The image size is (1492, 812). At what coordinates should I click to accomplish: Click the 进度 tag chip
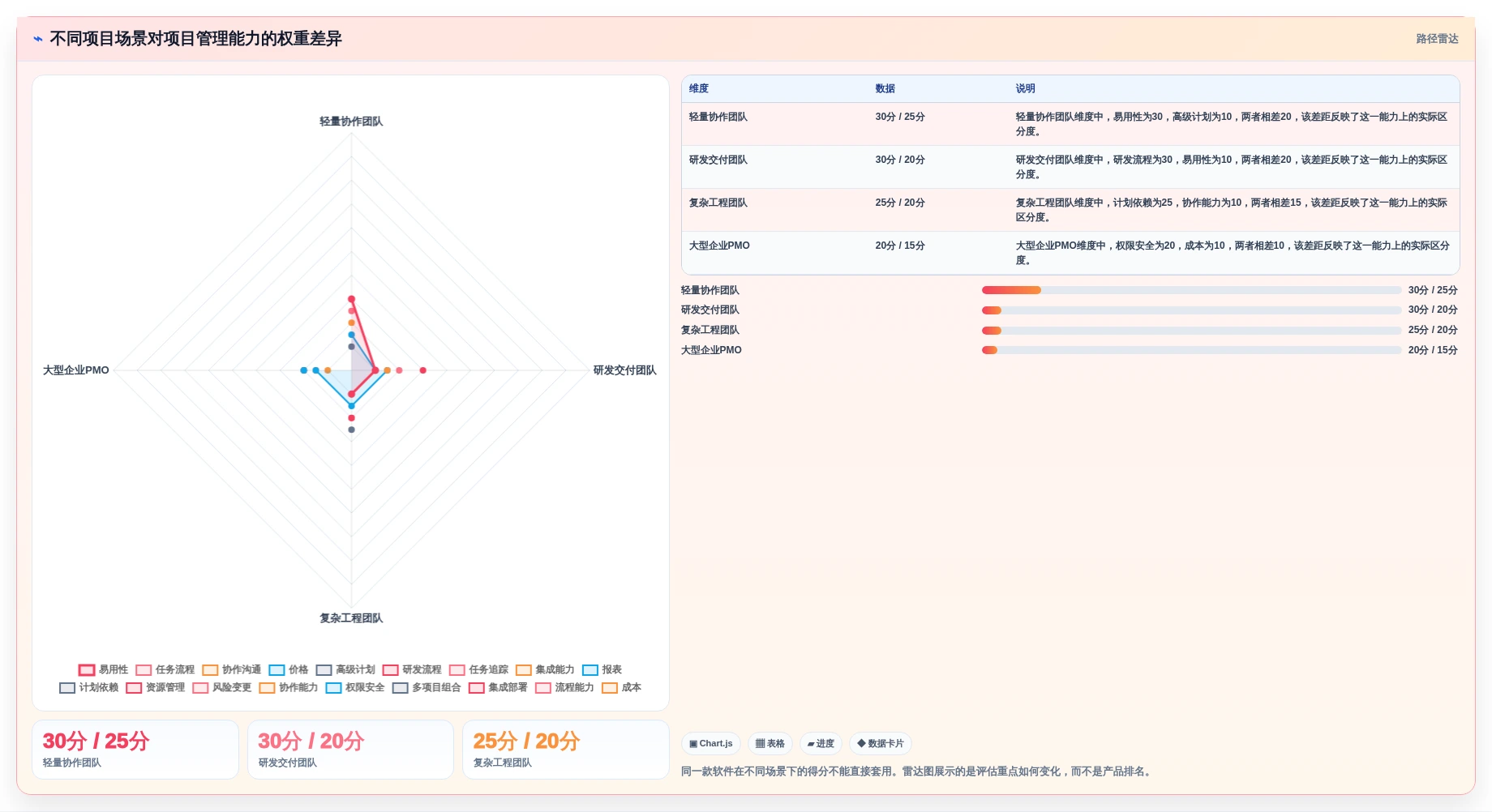pos(821,743)
